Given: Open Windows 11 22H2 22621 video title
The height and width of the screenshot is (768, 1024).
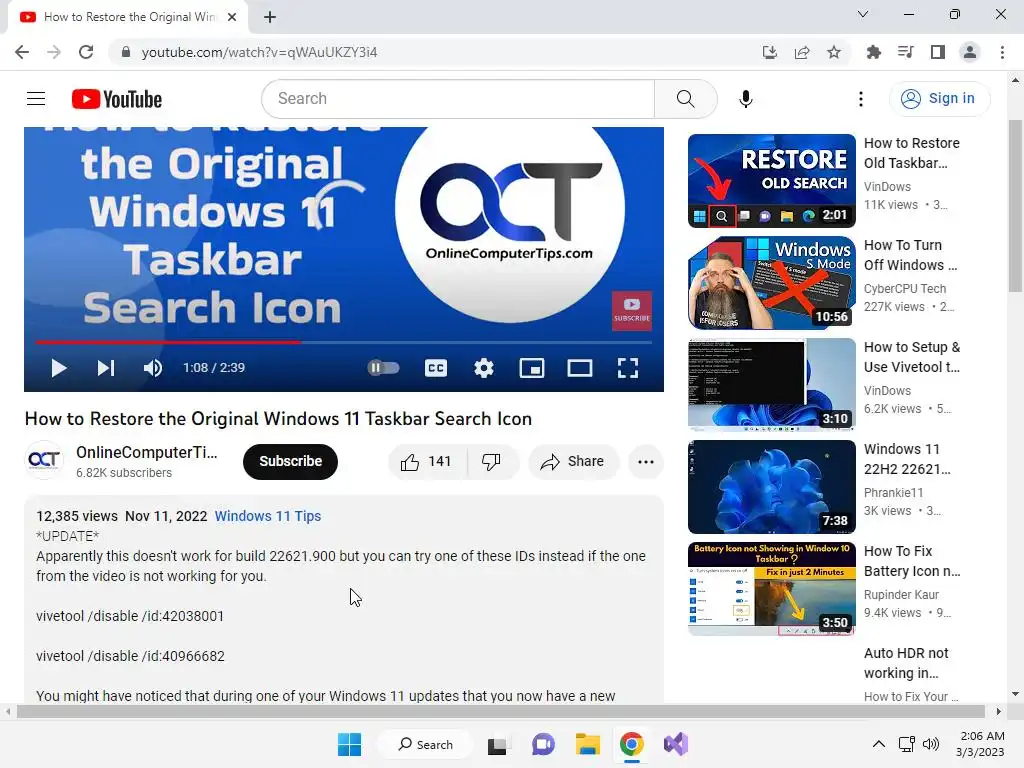Looking at the screenshot, I should pyautogui.click(x=907, y=459).
